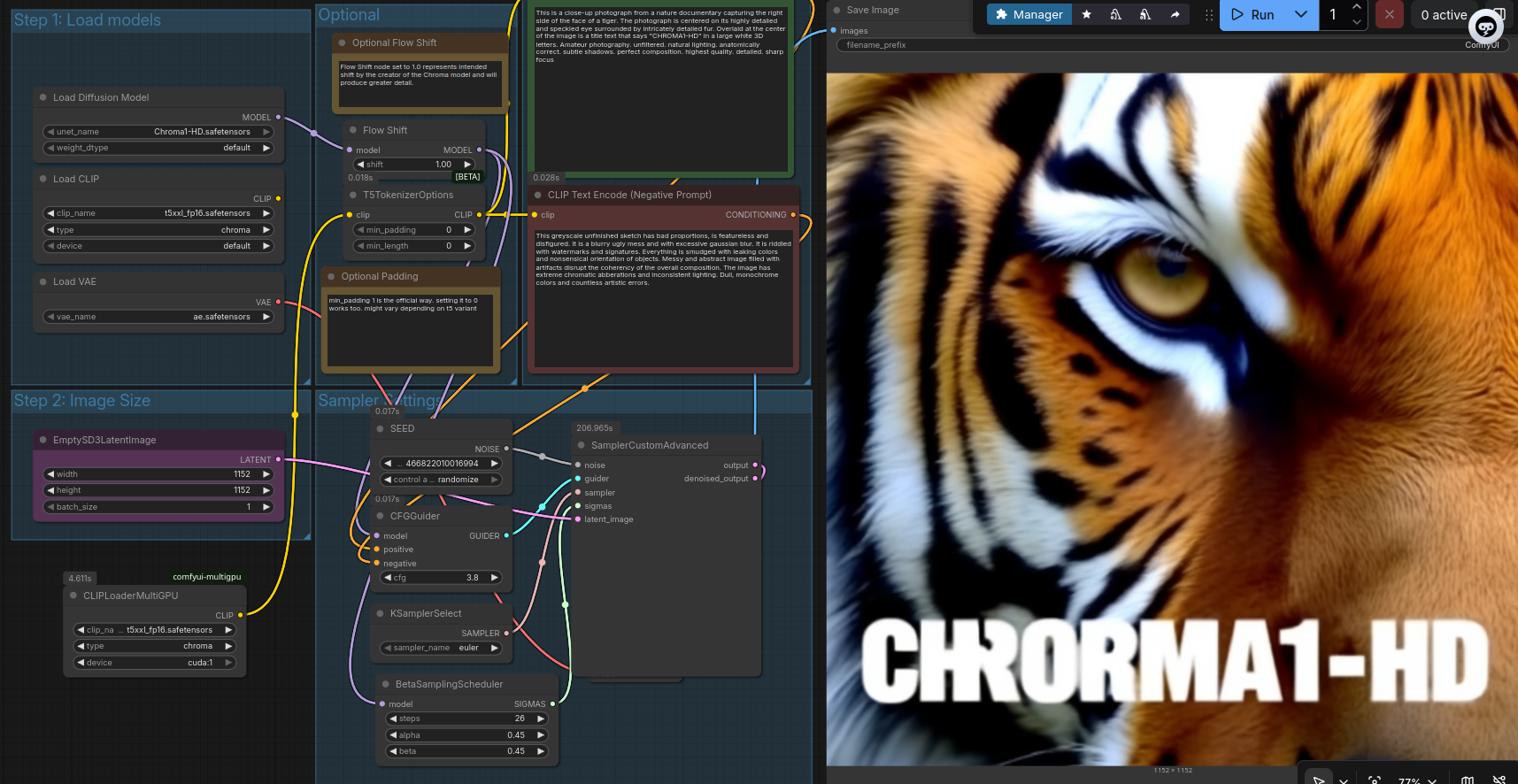Collapse the SEED node
The width and height of the screenshot is (1518, 784).
pos(380,428)
